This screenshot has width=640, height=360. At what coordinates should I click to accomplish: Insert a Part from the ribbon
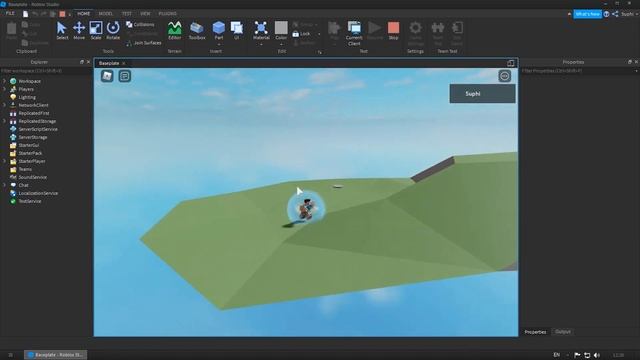click(x=219, y=28)
